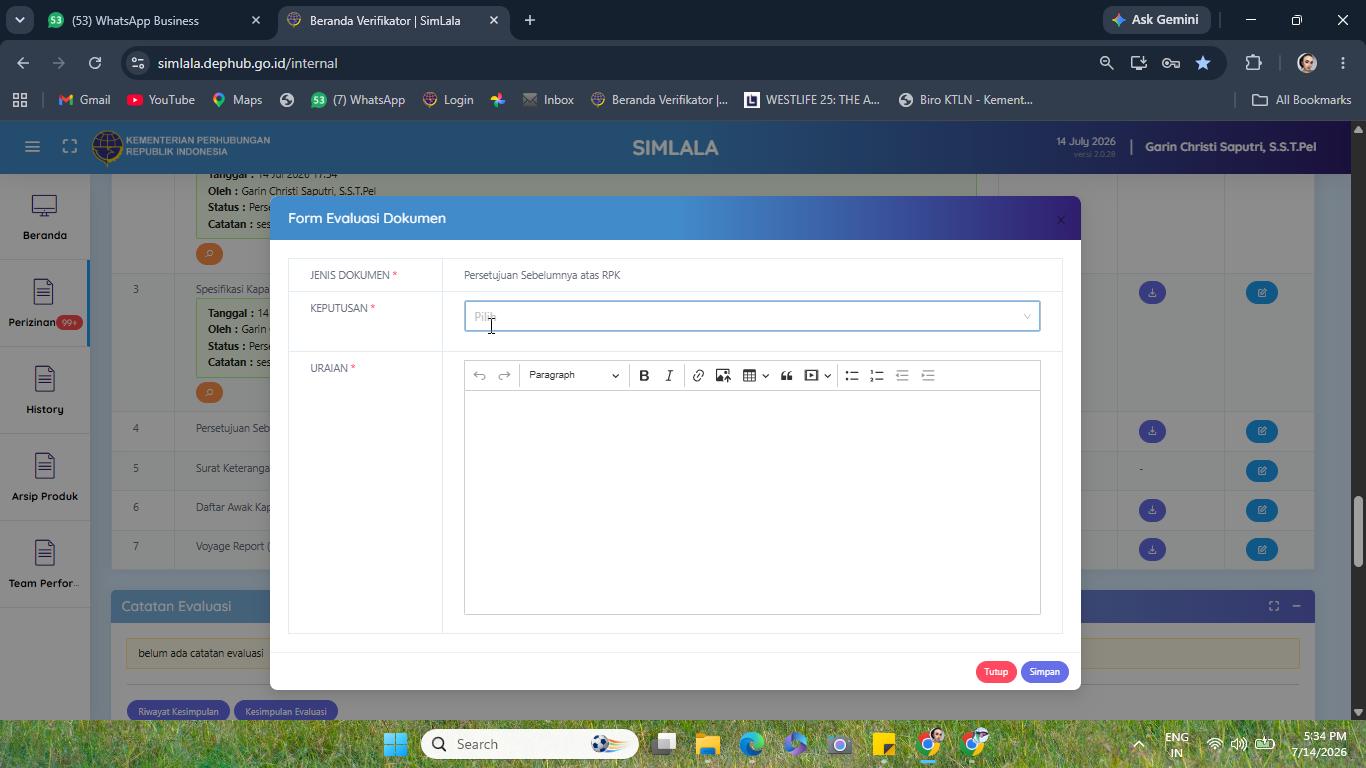Insert a table in the editor
The image size is (1366, 768).
748,376
